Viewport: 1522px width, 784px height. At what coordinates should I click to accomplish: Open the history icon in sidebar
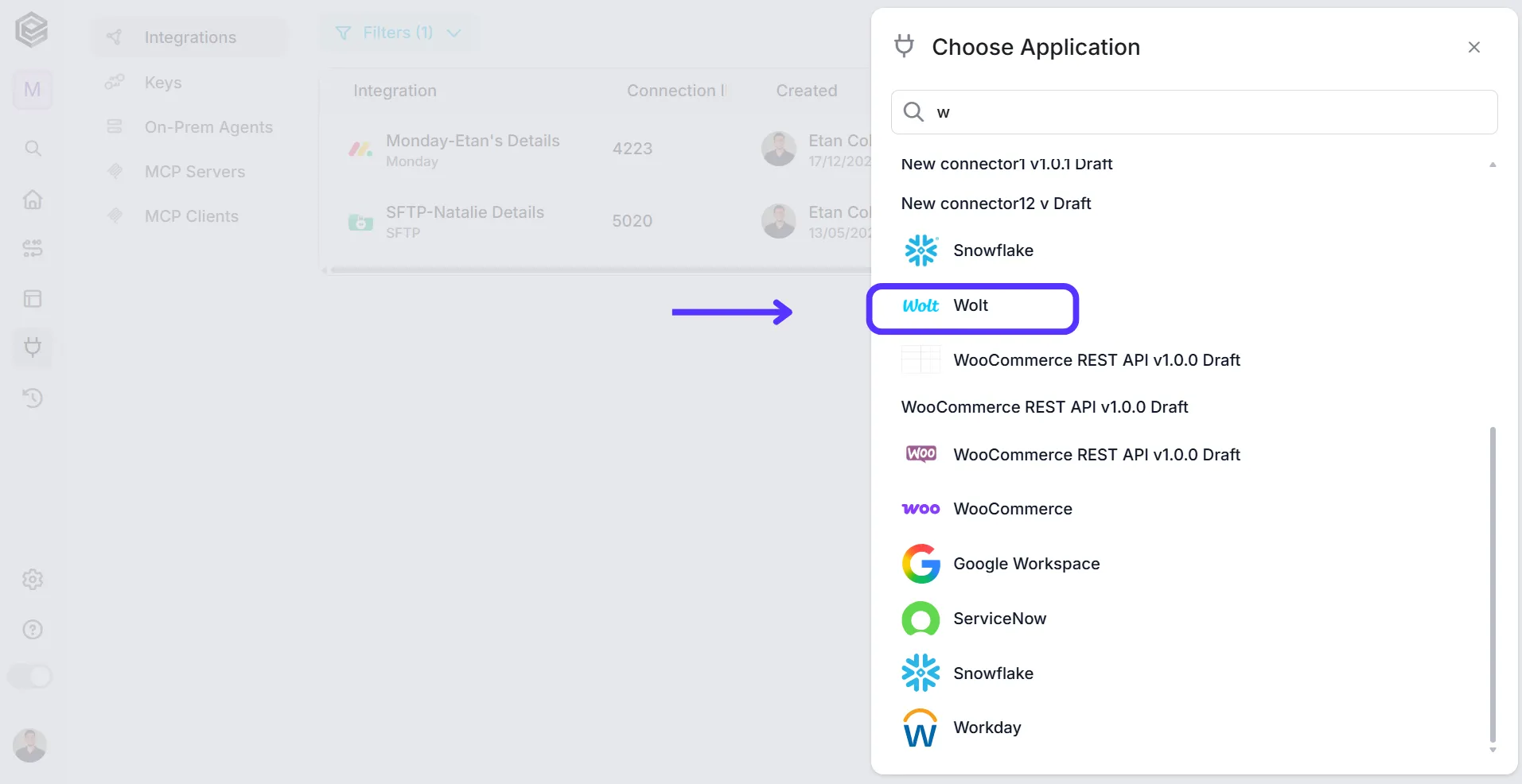click(33, 398)
